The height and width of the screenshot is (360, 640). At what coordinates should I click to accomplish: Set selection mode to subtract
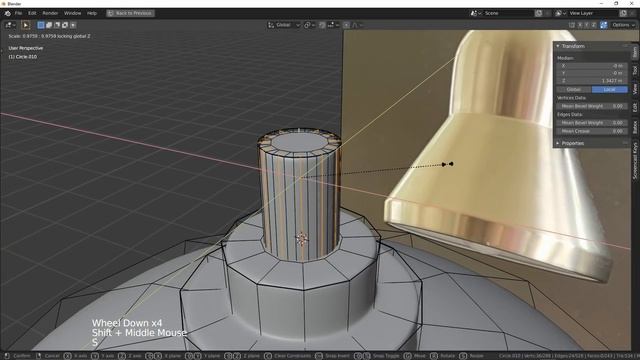pyautogui.click(x=57, y=25)
